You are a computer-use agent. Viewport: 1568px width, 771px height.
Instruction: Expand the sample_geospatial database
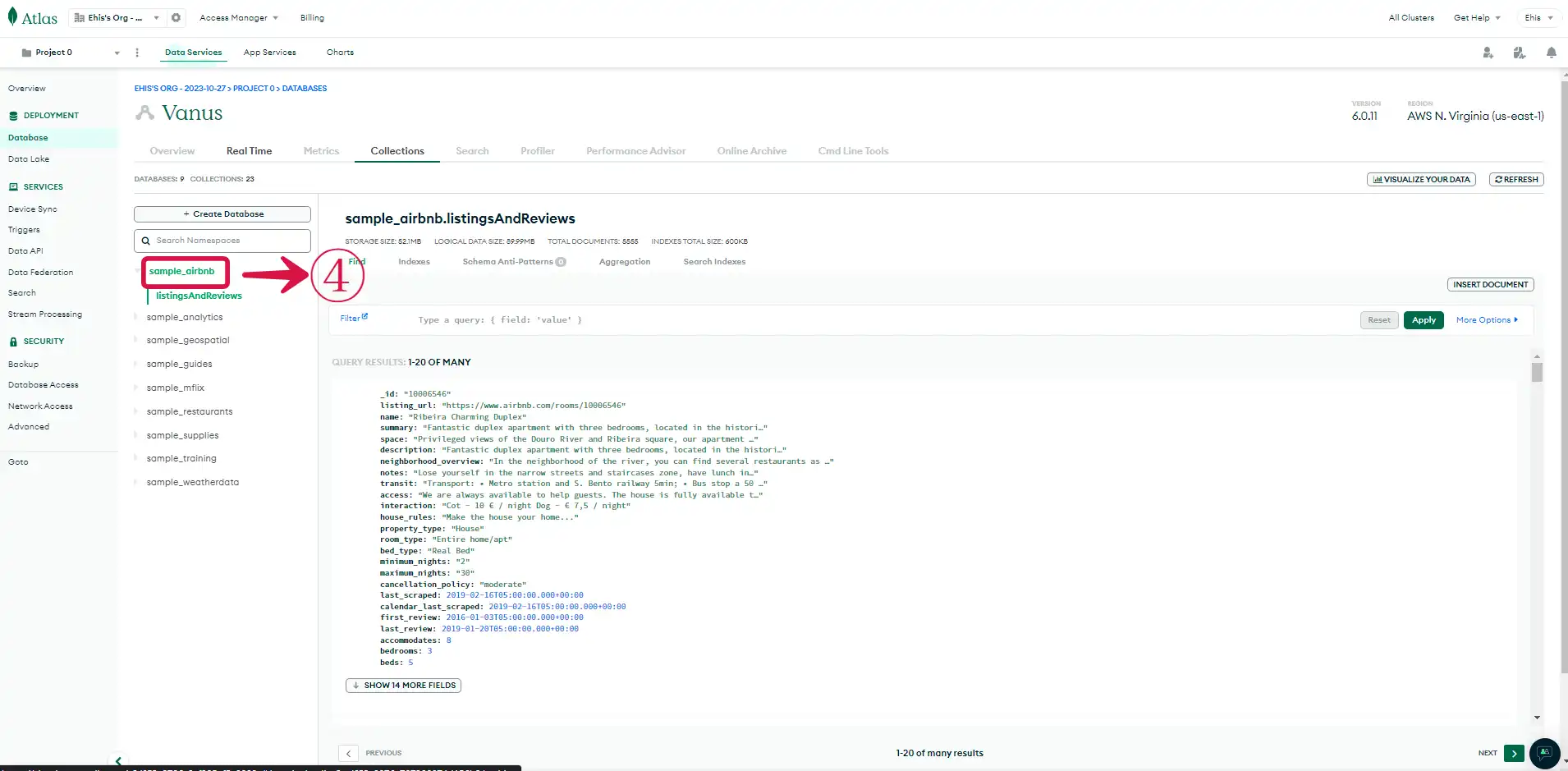point(136,340)
